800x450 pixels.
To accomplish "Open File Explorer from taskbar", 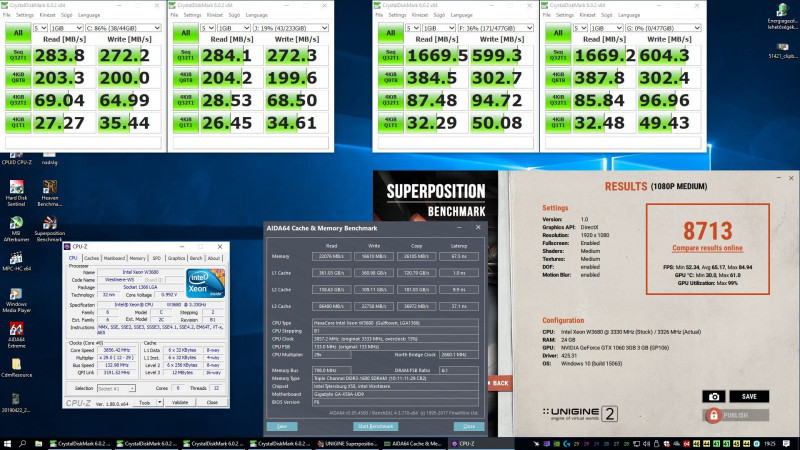I will (x=39, y=444).
